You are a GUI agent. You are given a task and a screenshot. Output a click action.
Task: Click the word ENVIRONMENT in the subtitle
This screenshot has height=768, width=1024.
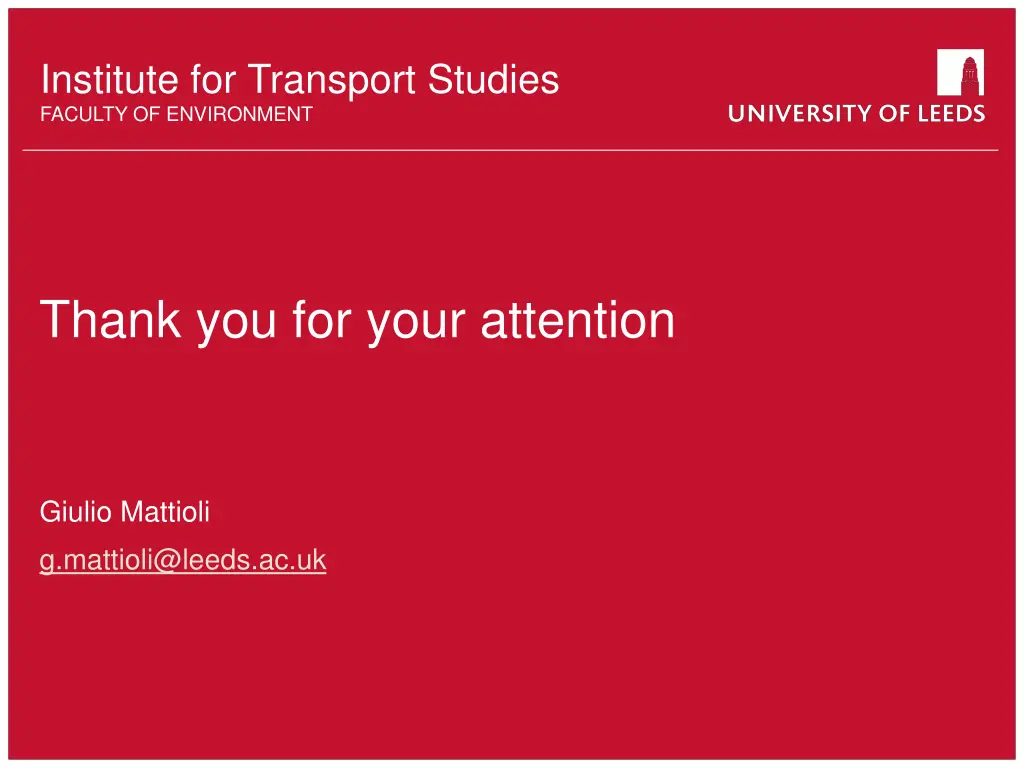(x=240, y=114)
